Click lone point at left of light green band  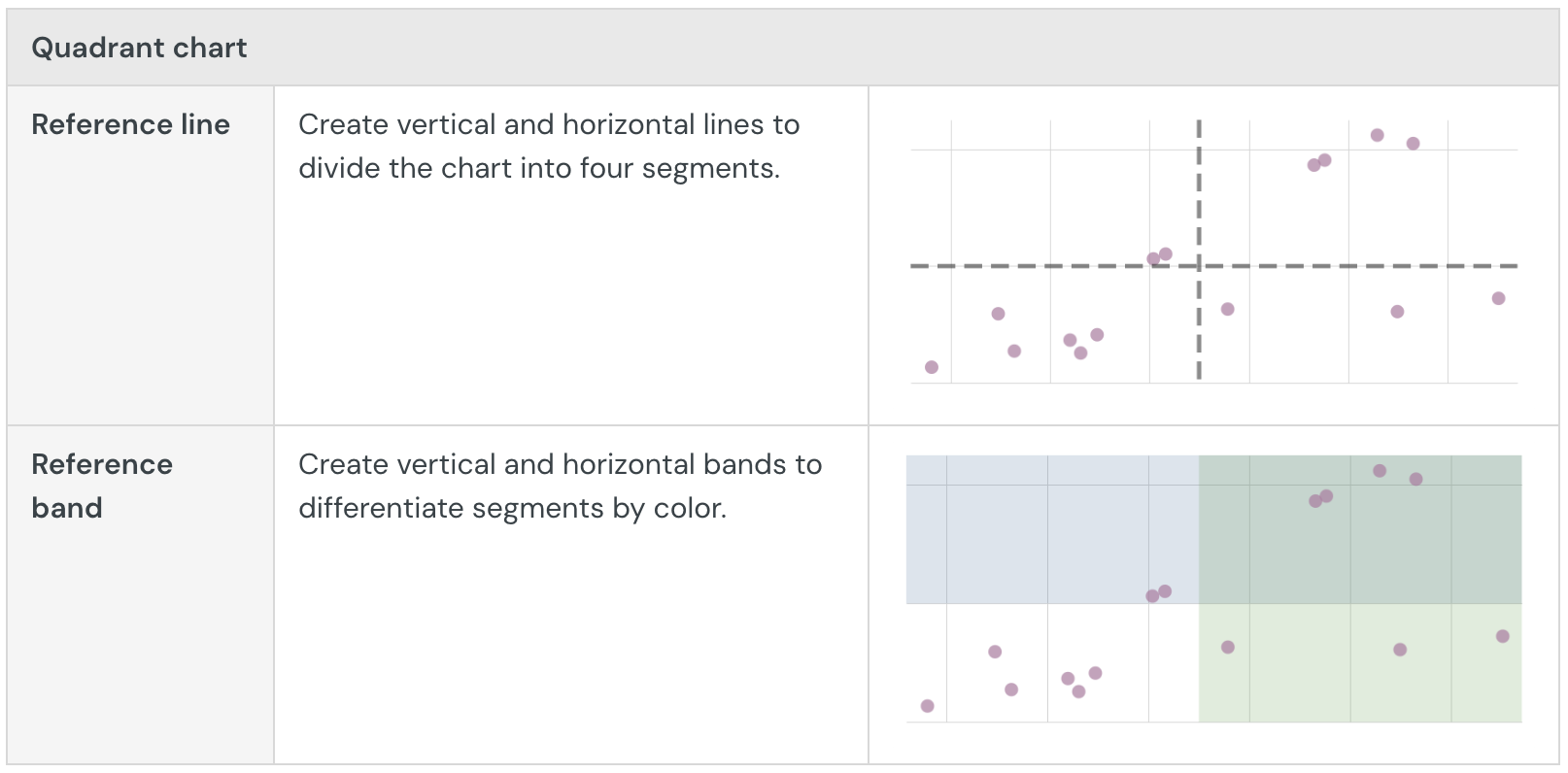tap(1228, 647)
